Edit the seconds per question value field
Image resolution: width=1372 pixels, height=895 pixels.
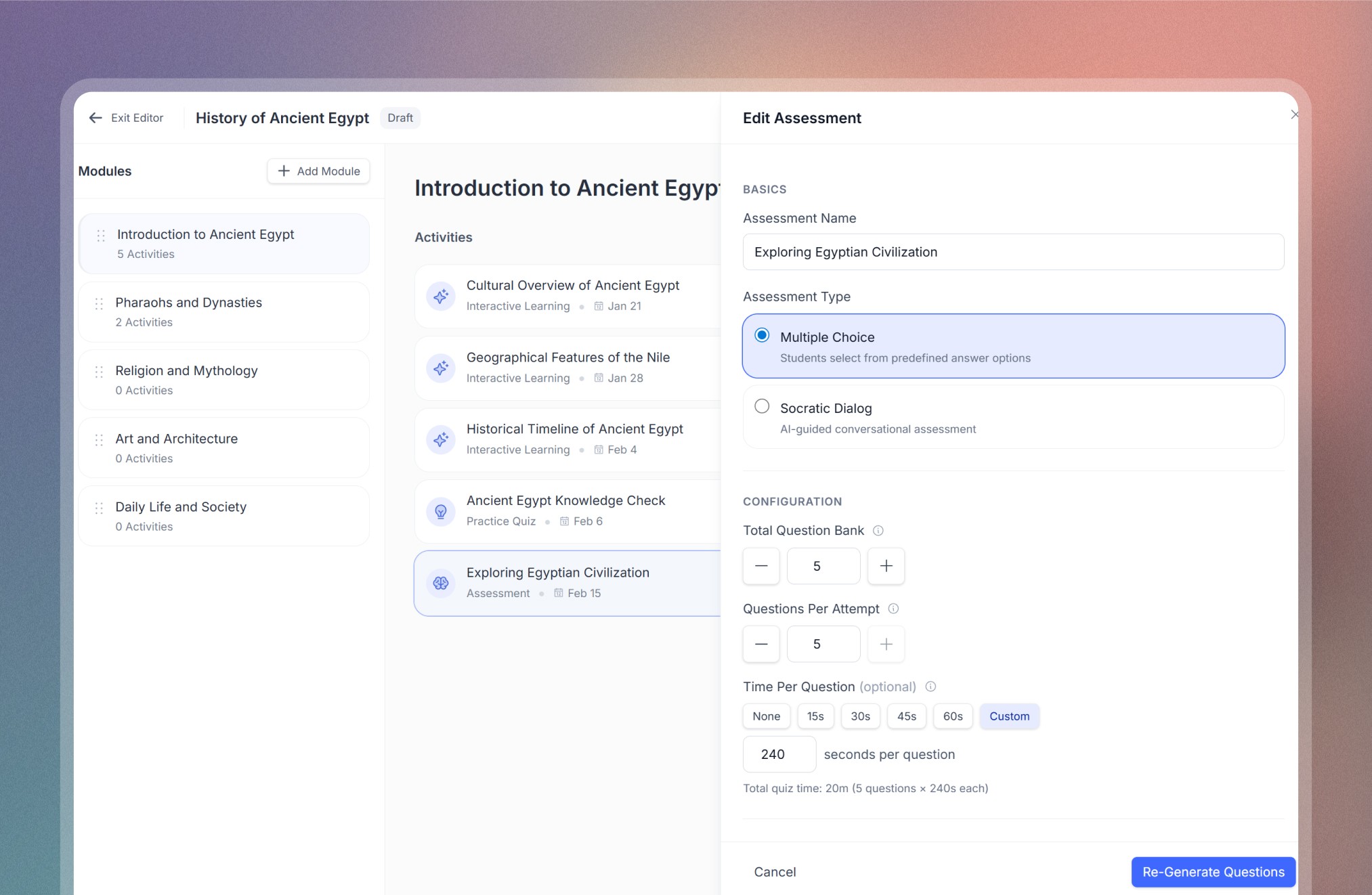[x=779, y=754]
